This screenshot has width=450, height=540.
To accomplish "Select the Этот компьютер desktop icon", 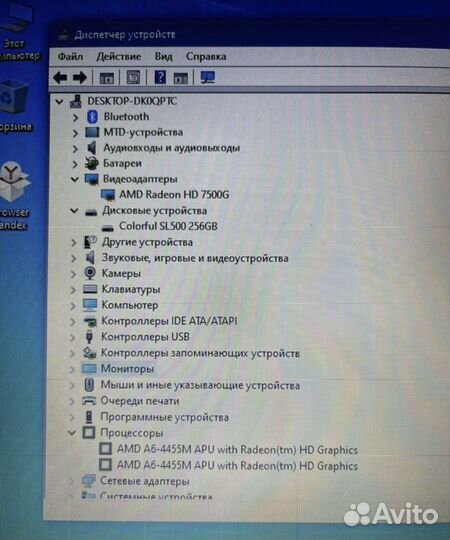I will [17, 33].
